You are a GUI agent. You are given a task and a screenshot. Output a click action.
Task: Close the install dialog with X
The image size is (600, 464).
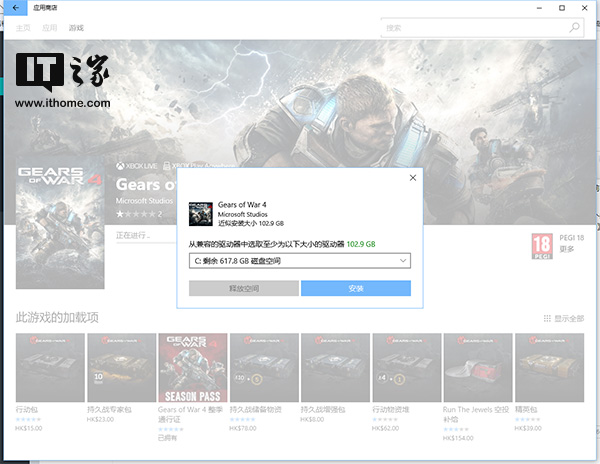pyautogui.click(x=413, y=177)
